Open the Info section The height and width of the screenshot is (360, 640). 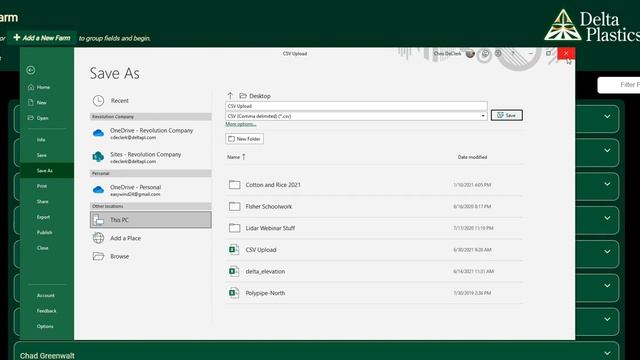(41, 140)
